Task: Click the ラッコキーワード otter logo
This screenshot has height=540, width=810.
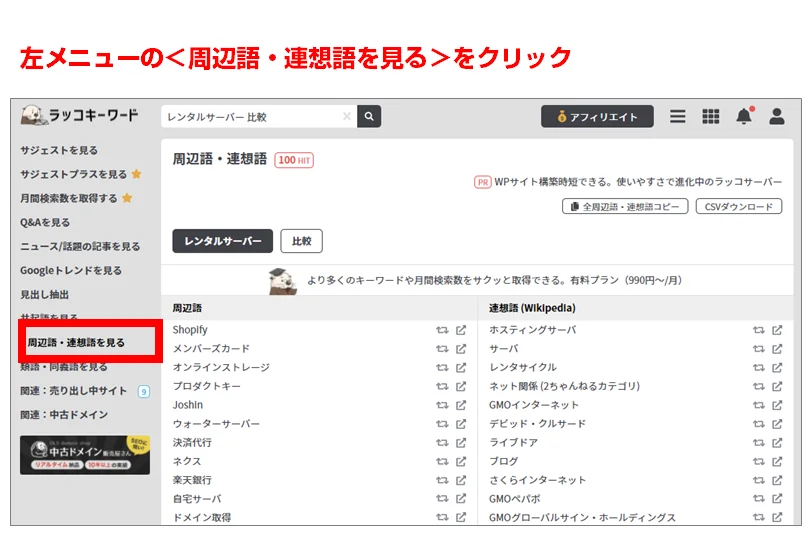Action: pos(80,115)
